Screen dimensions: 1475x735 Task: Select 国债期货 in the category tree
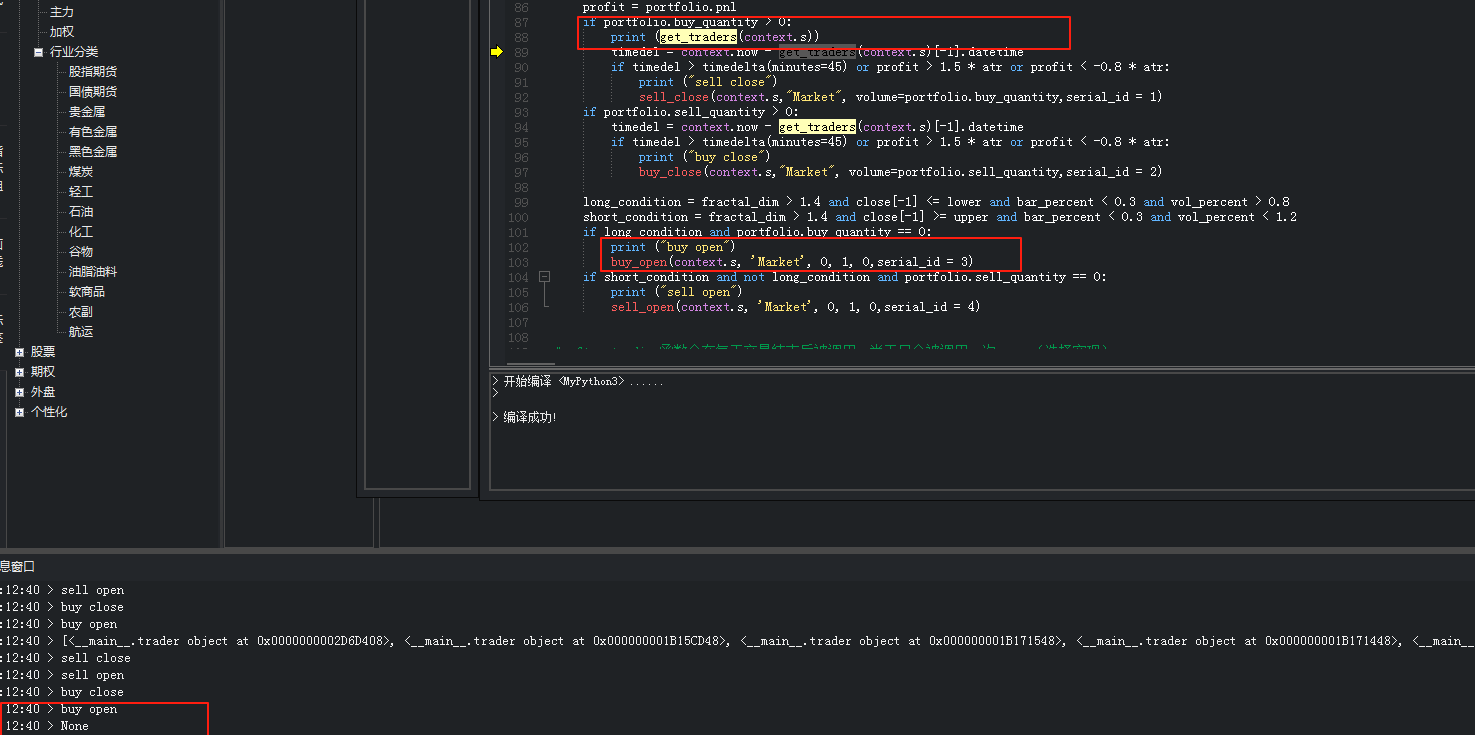(x=93, y=92)
